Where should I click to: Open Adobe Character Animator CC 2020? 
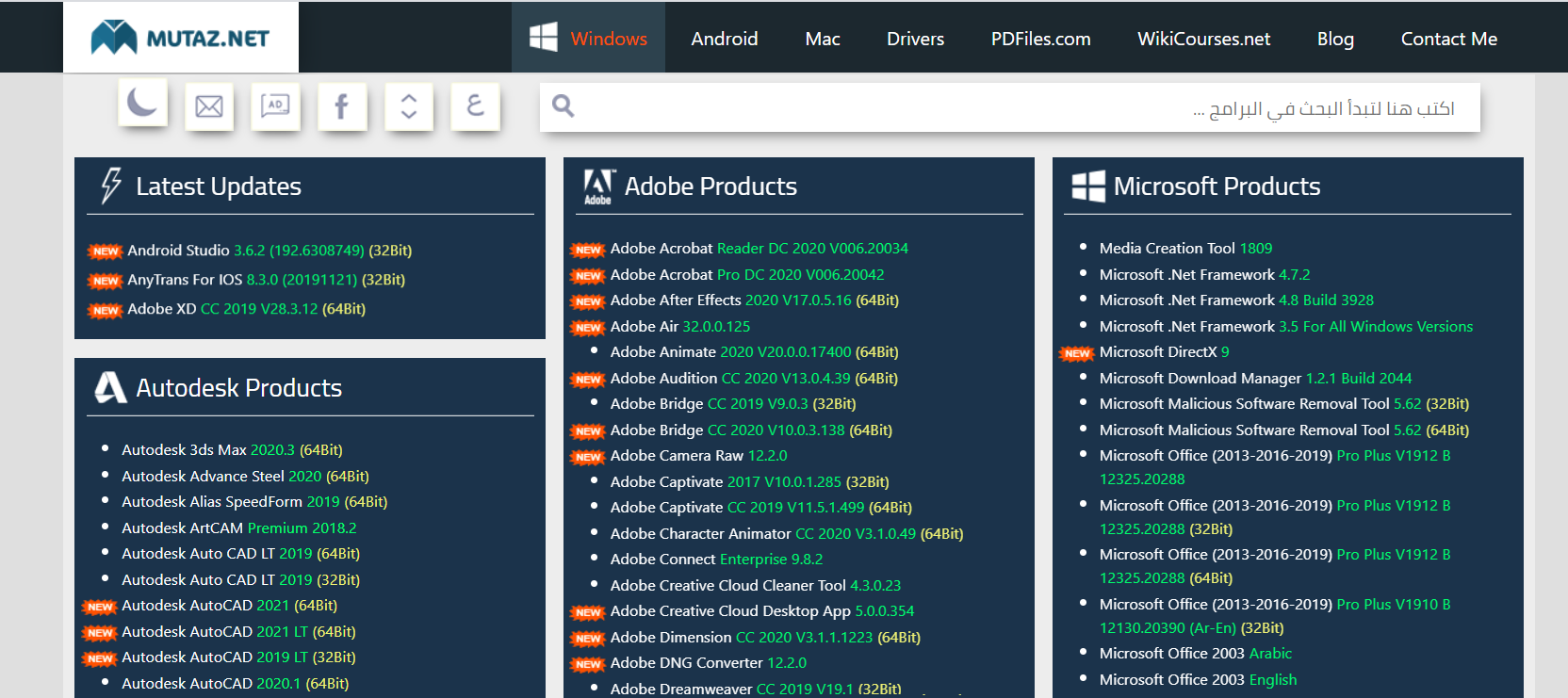coord(787,534)
